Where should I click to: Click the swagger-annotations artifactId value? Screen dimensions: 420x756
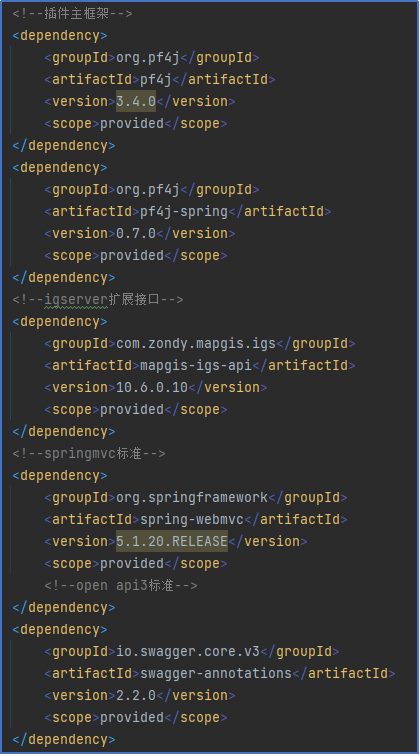216,674
